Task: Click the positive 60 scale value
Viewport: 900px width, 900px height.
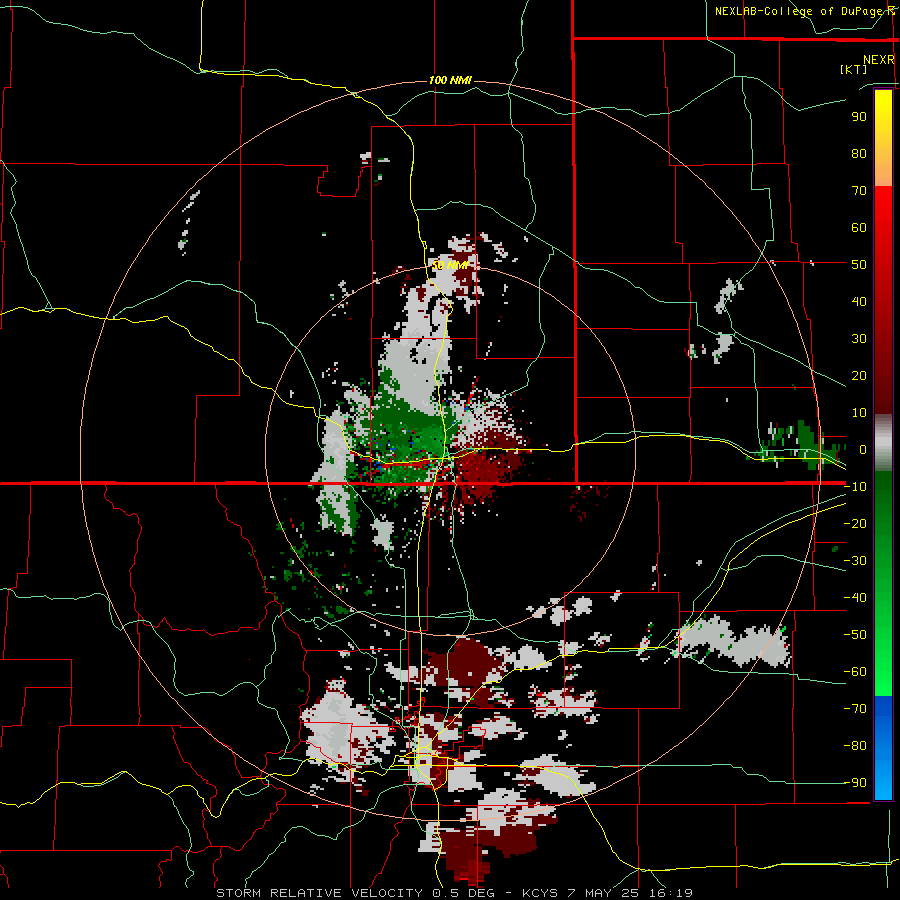Action: 859,228
